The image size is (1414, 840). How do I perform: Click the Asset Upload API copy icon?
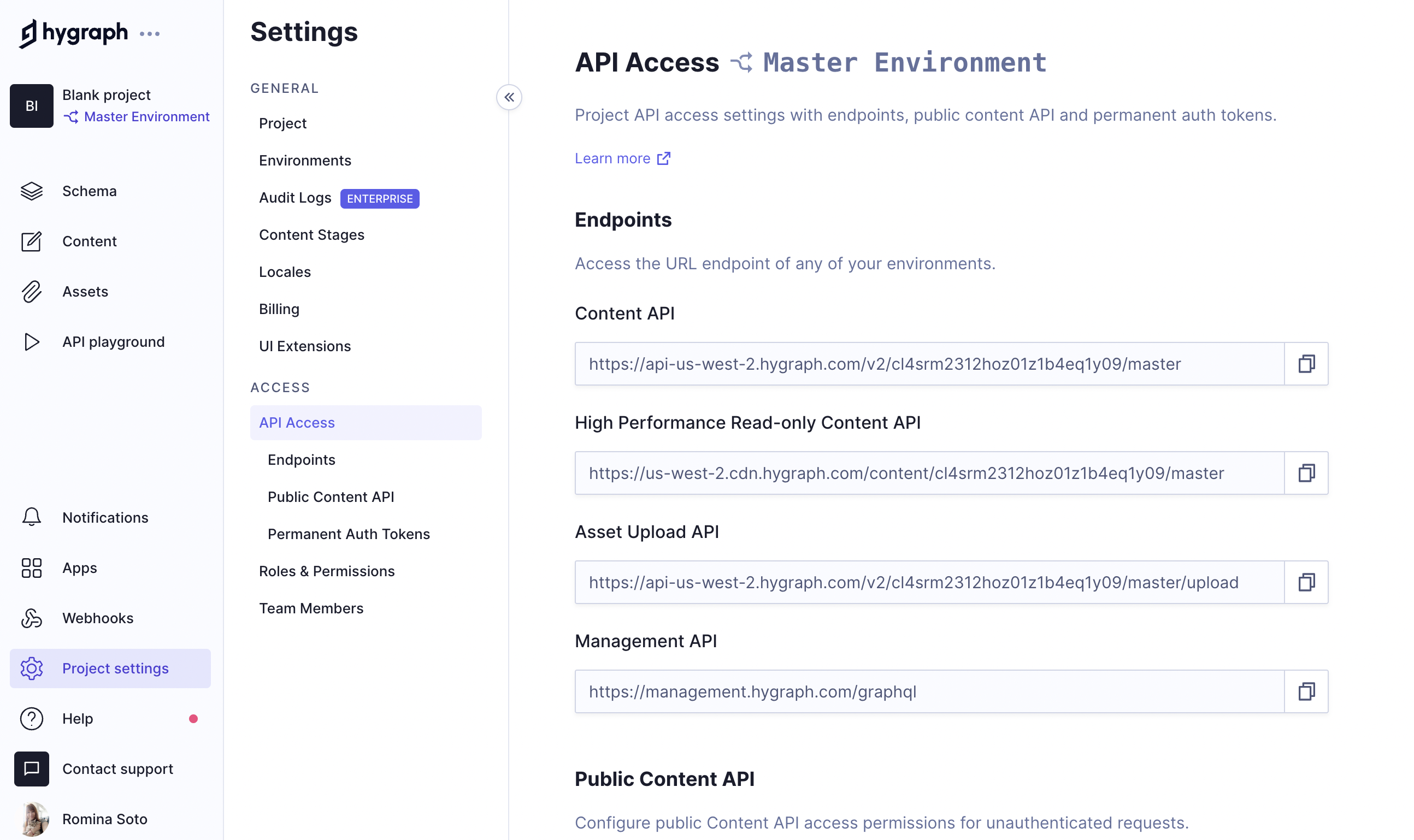[x=1306, y=582]
